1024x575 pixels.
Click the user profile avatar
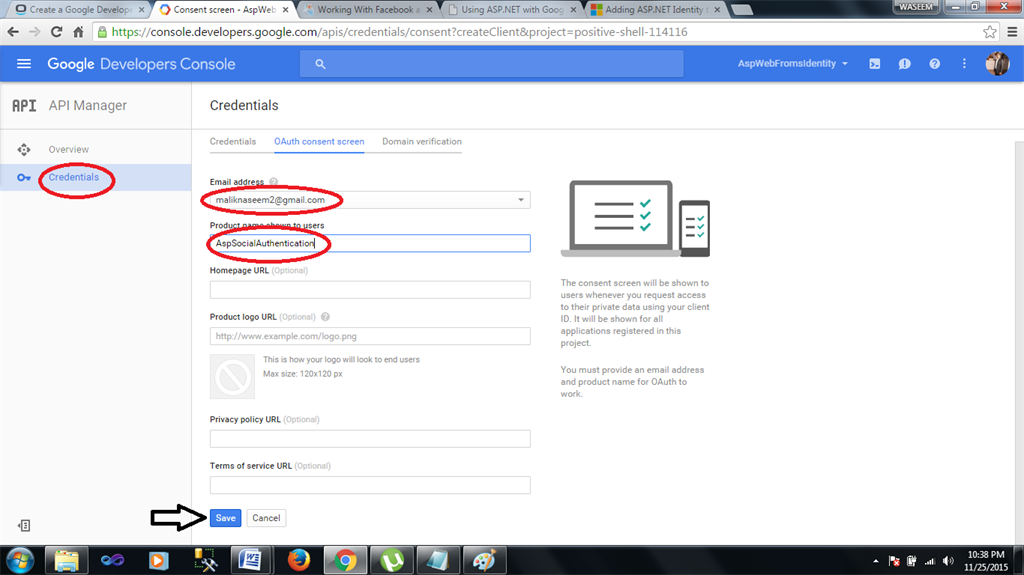[x=997, y=63]
